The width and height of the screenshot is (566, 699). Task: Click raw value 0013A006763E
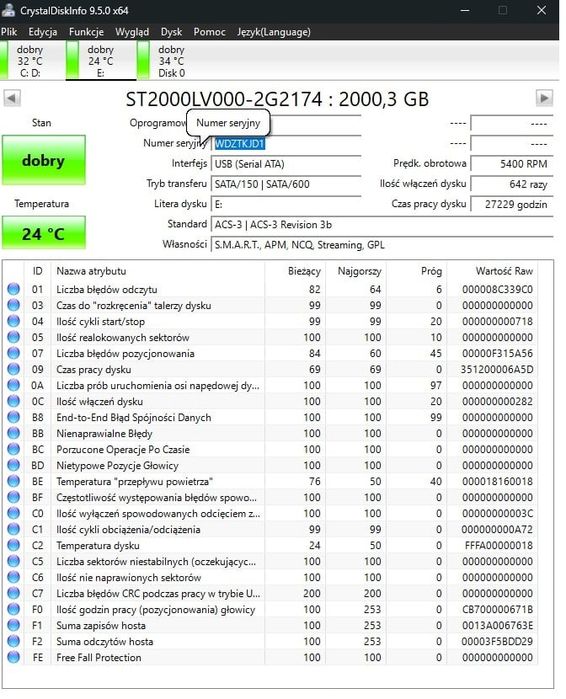497,625
